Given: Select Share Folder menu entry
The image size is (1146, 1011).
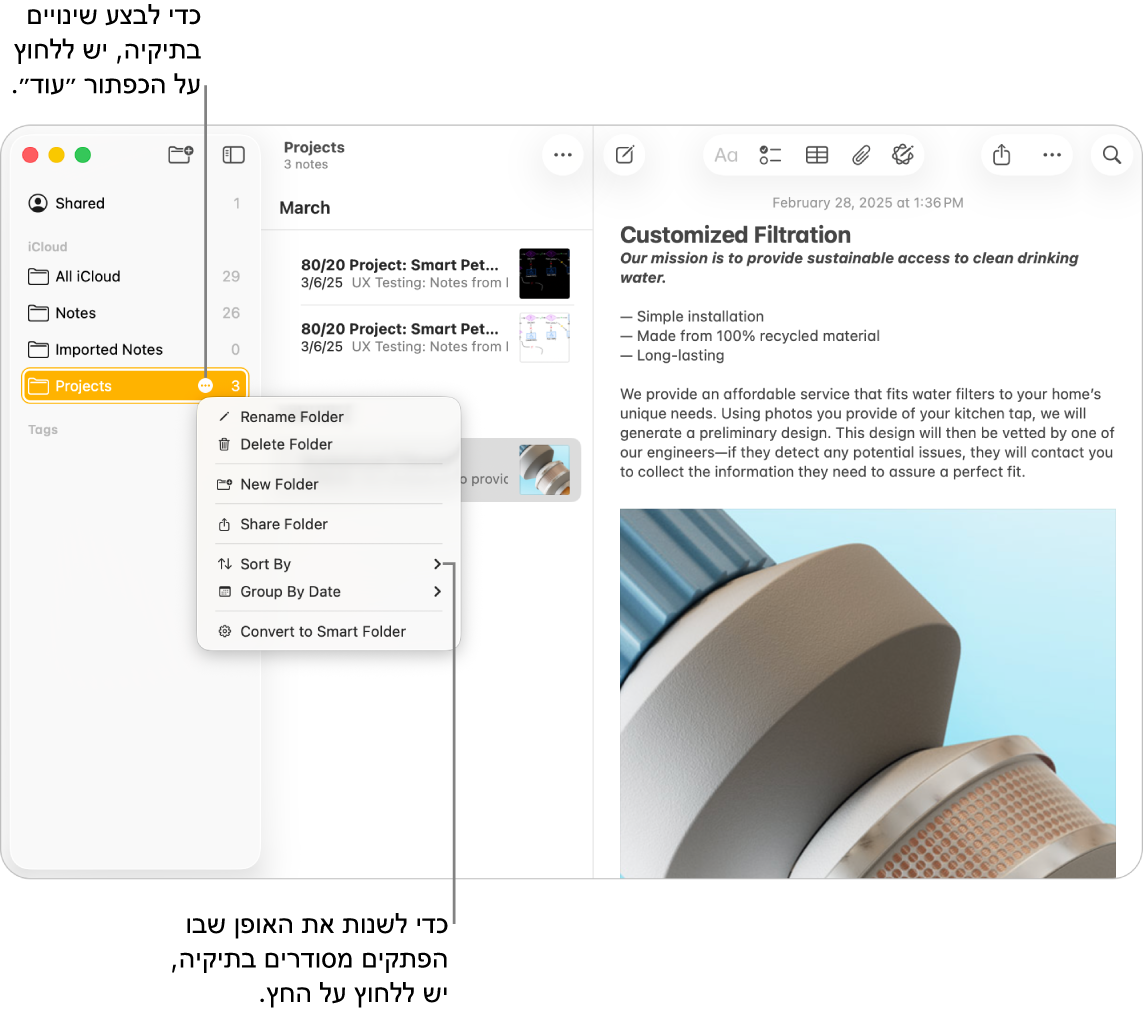Looking at the screenshot, I should tap(284, 524).
